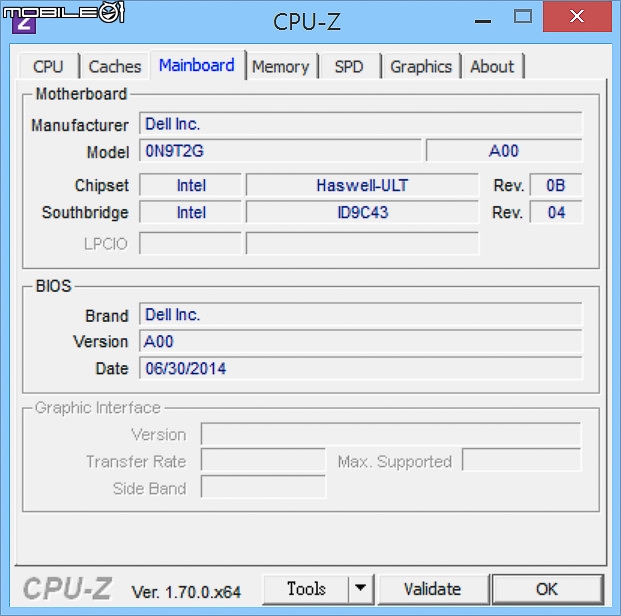Click the Graphic Interface Version field
The height and width of the screenshot is (616, 621).
pos(391,434)
